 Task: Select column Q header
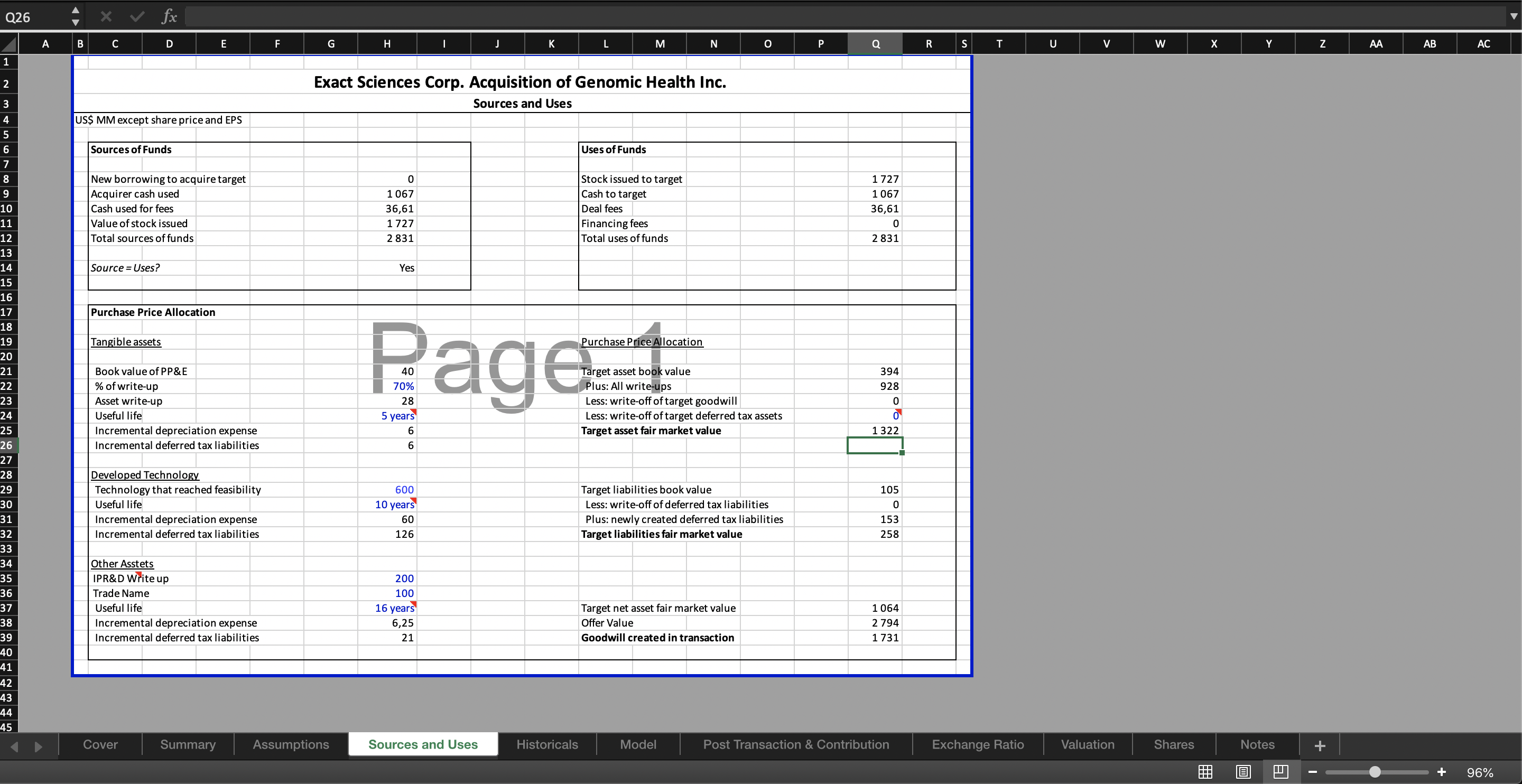(875, 44)
